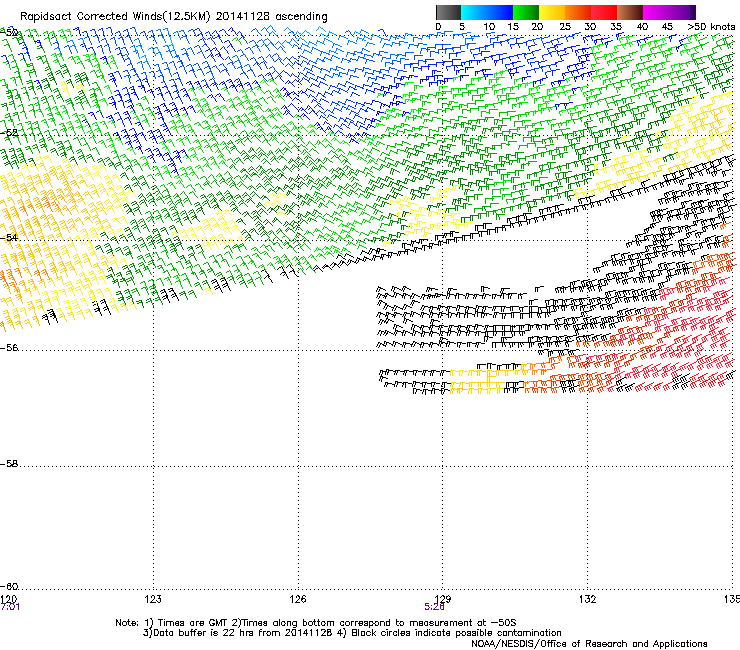Click the magenta 40-45 knots legend swatch
740x650 pixels.
656,12
